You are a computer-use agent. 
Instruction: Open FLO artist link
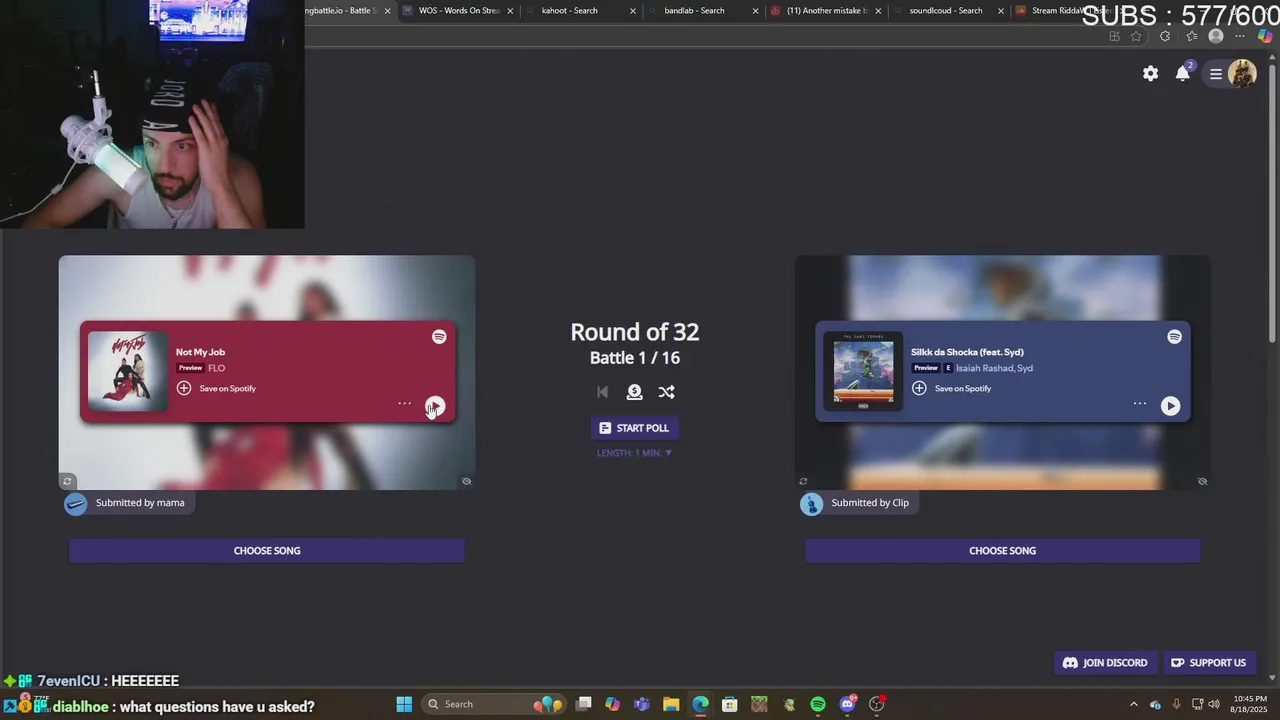(x=217, y=368)
